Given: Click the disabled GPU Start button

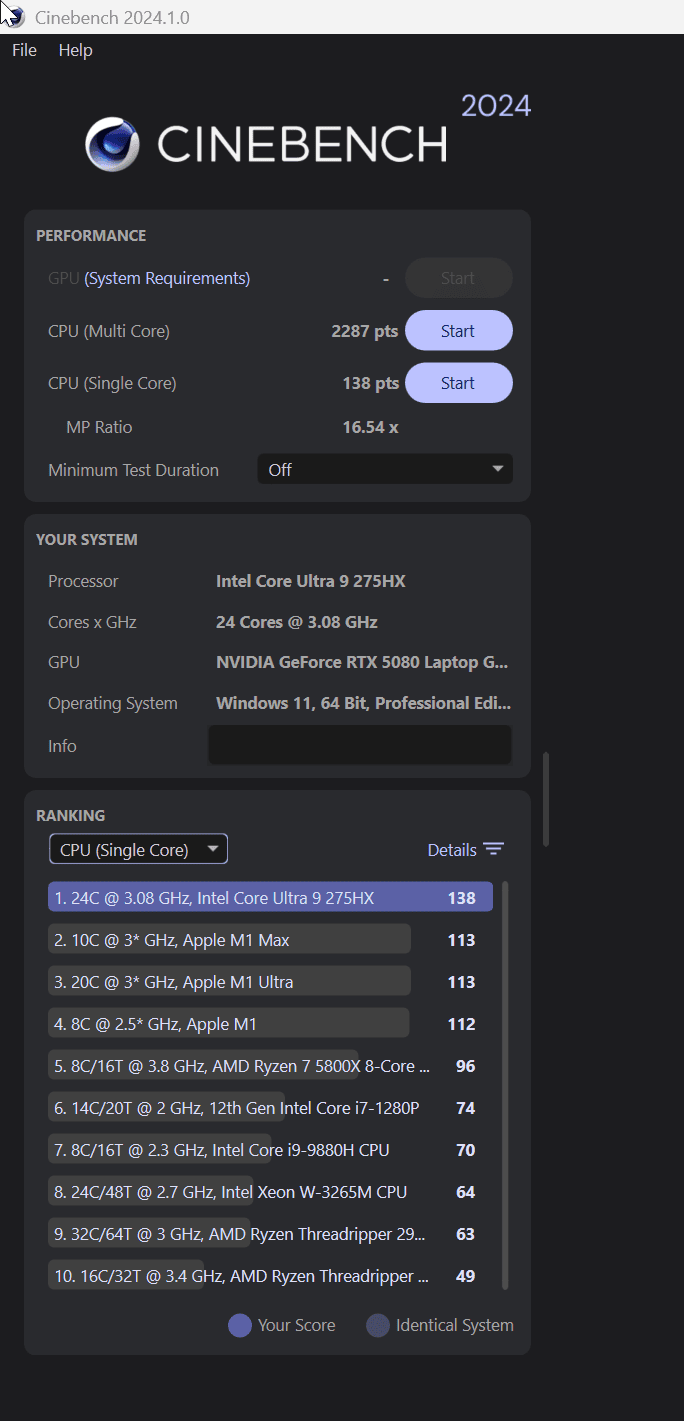Looking at the screenshot, I should 459,278.
